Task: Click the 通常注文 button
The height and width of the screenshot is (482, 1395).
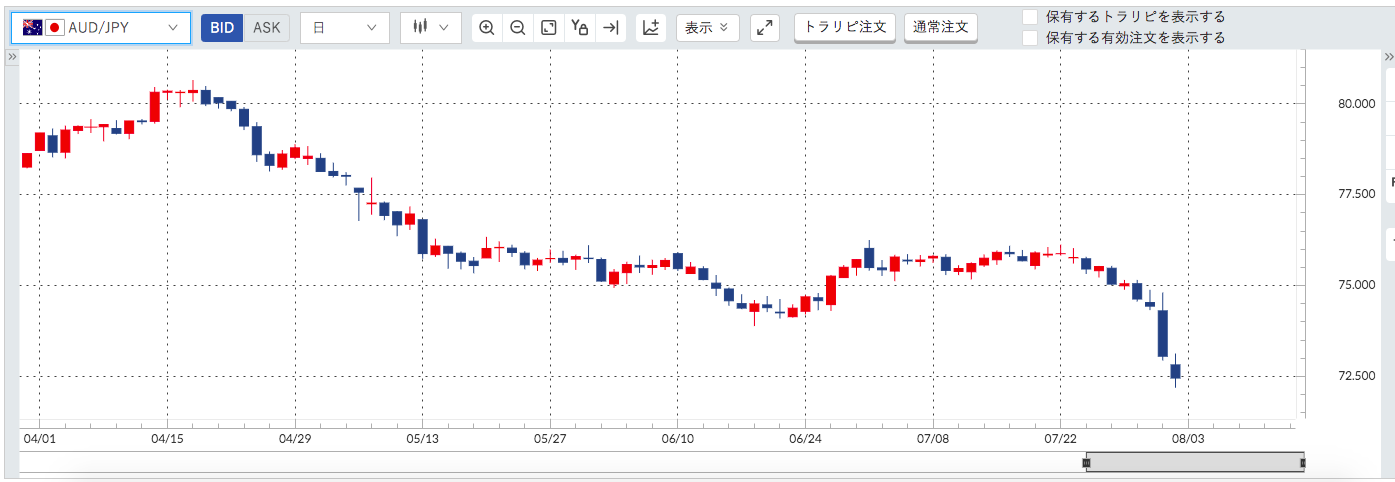Action: (x=941, y=27)
